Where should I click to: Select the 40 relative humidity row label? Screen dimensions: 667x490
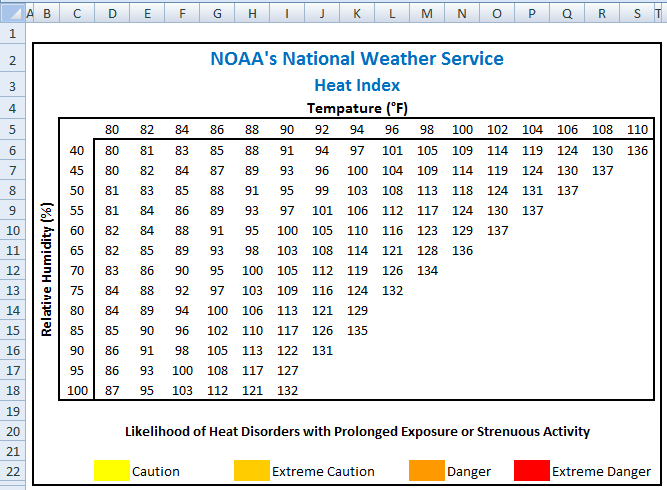[77, 151]
